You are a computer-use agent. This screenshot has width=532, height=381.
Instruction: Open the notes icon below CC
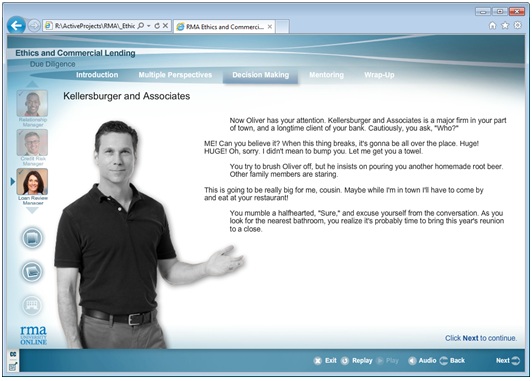(13, 366)
